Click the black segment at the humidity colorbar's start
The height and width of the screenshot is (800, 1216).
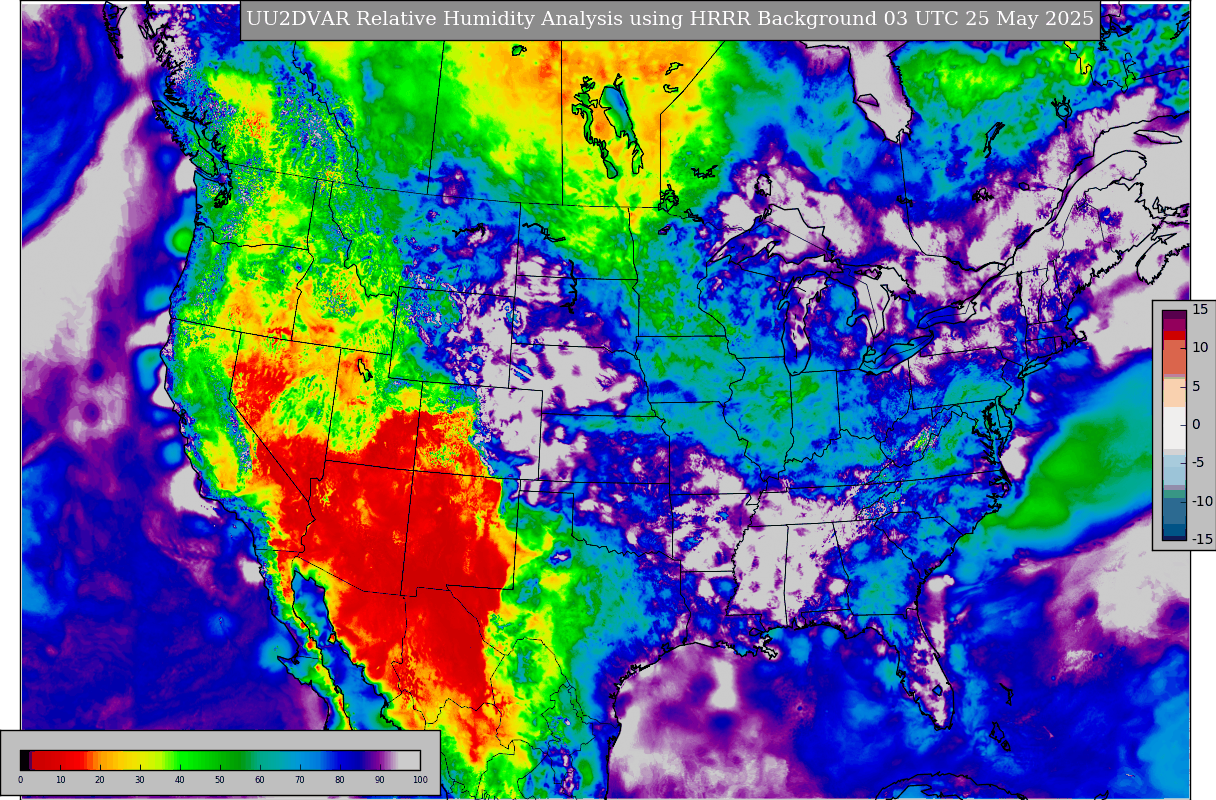[25, 760]
